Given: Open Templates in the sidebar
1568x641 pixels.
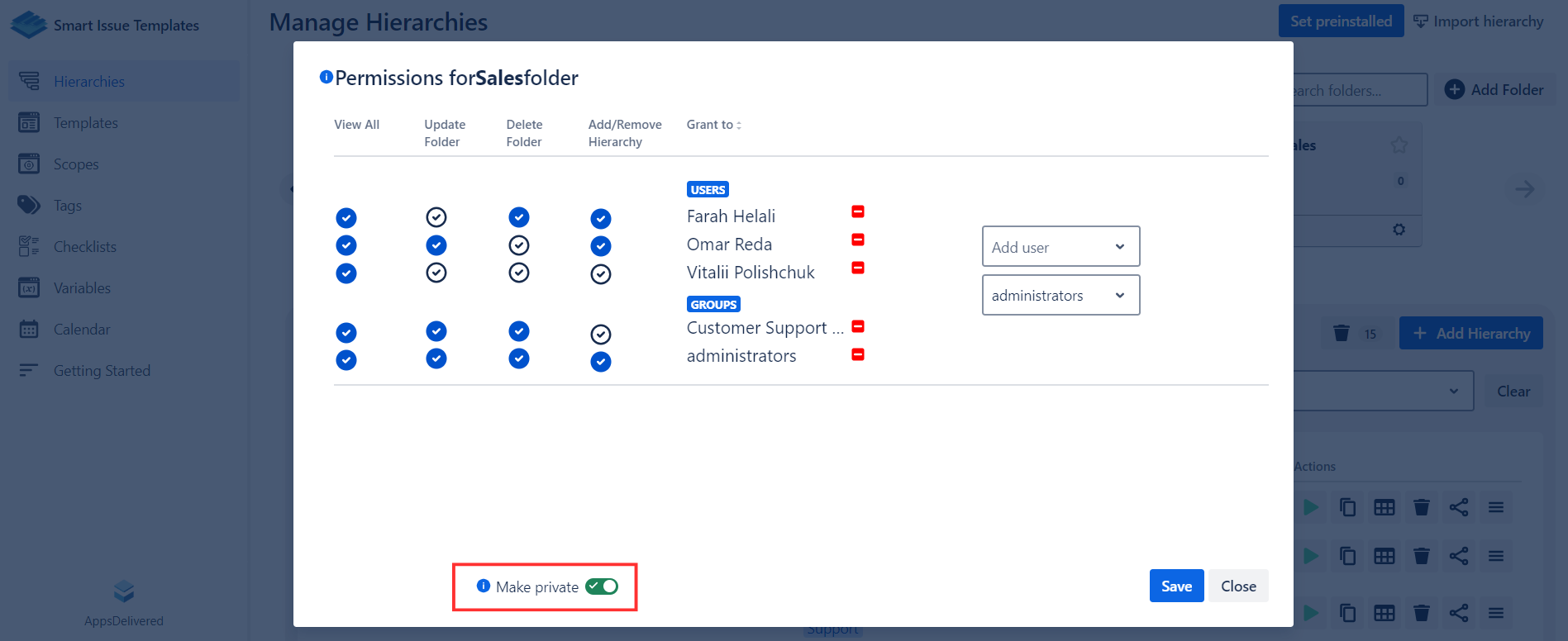Looking at the screenshot, I should tap(86, 123).
